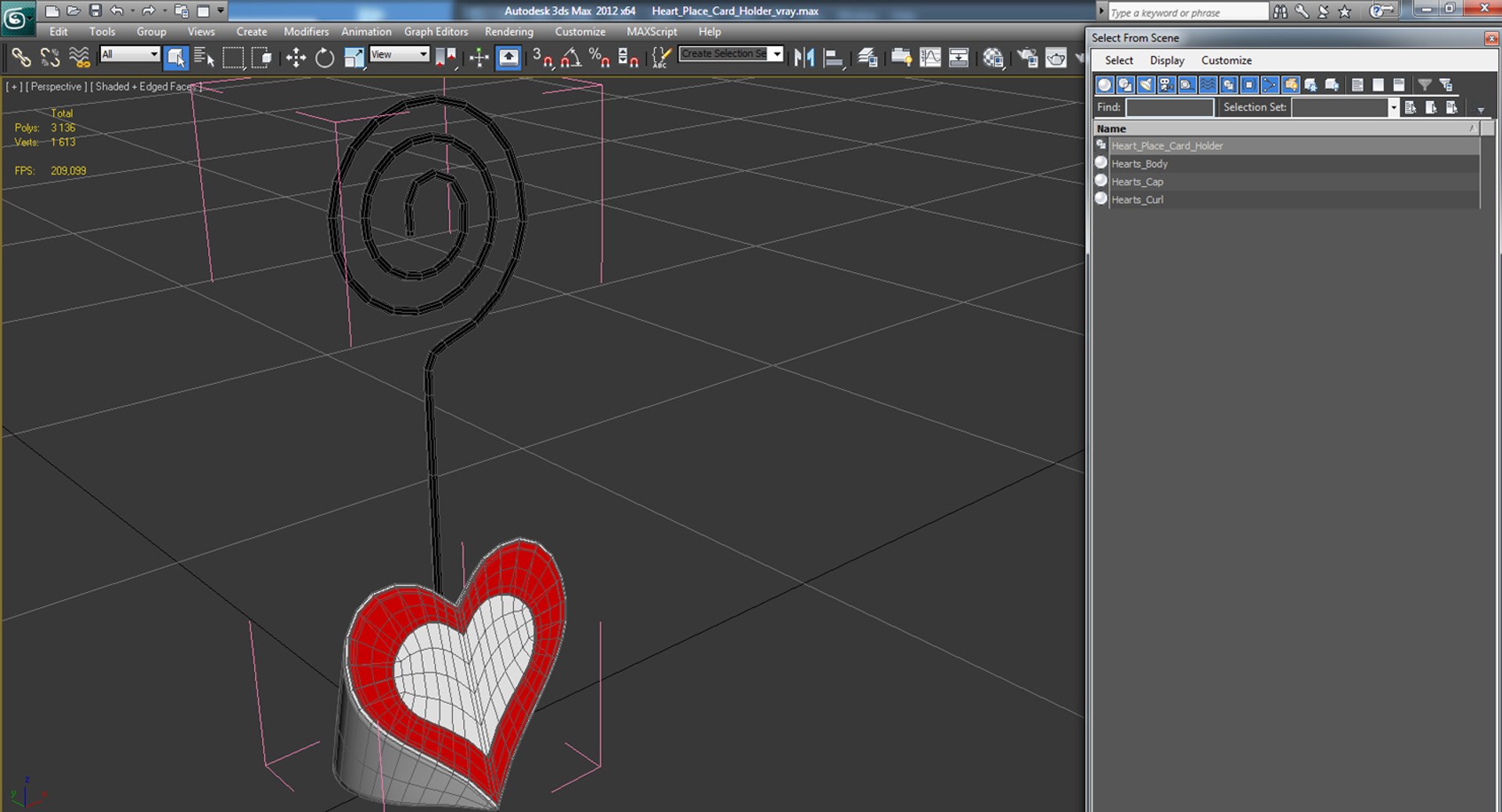Viewport: 1502px width, 812px height.
Task: Toggle the Percent Snap button
Action: pos(600,57)
